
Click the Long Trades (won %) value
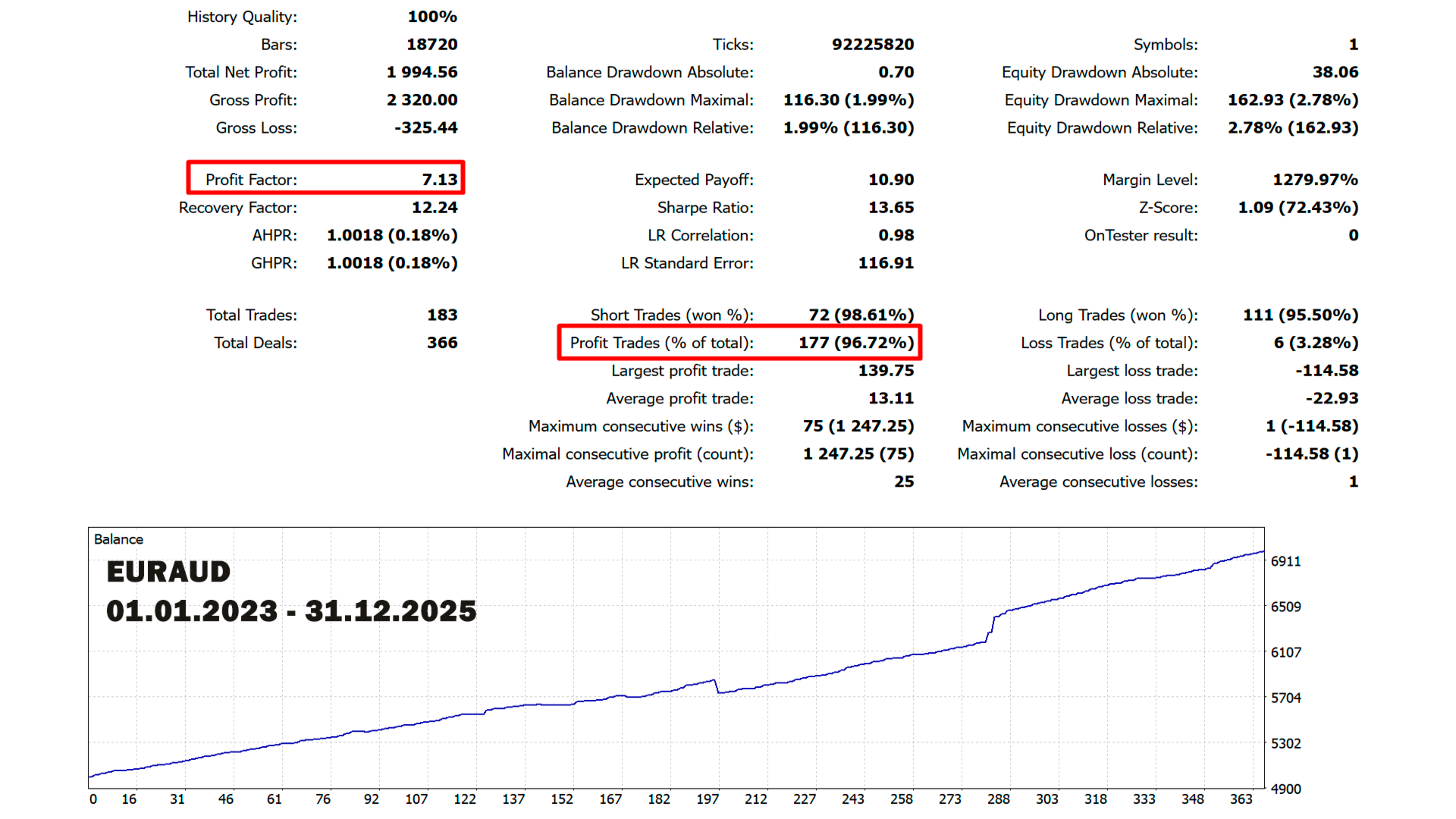tap(1300, 315)
